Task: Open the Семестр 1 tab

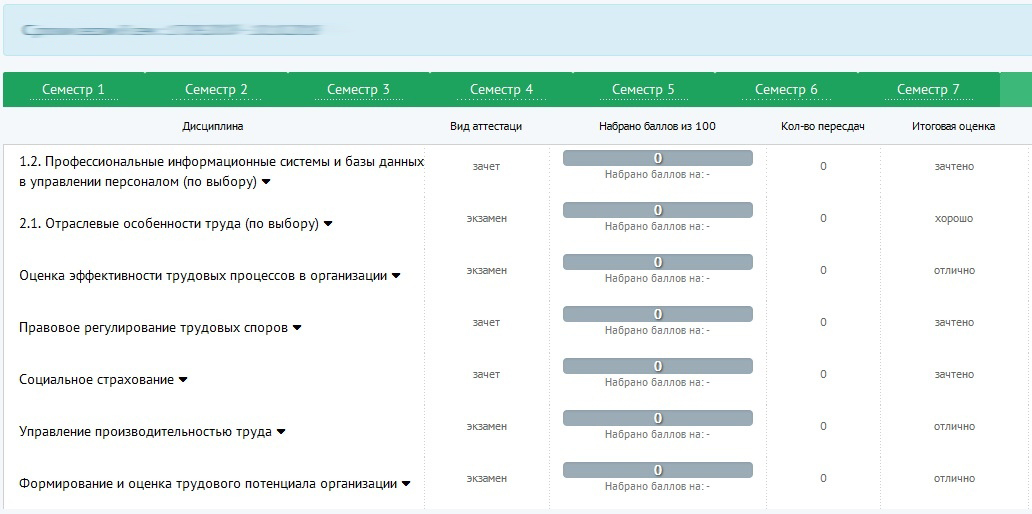Action: pos(73,90)
